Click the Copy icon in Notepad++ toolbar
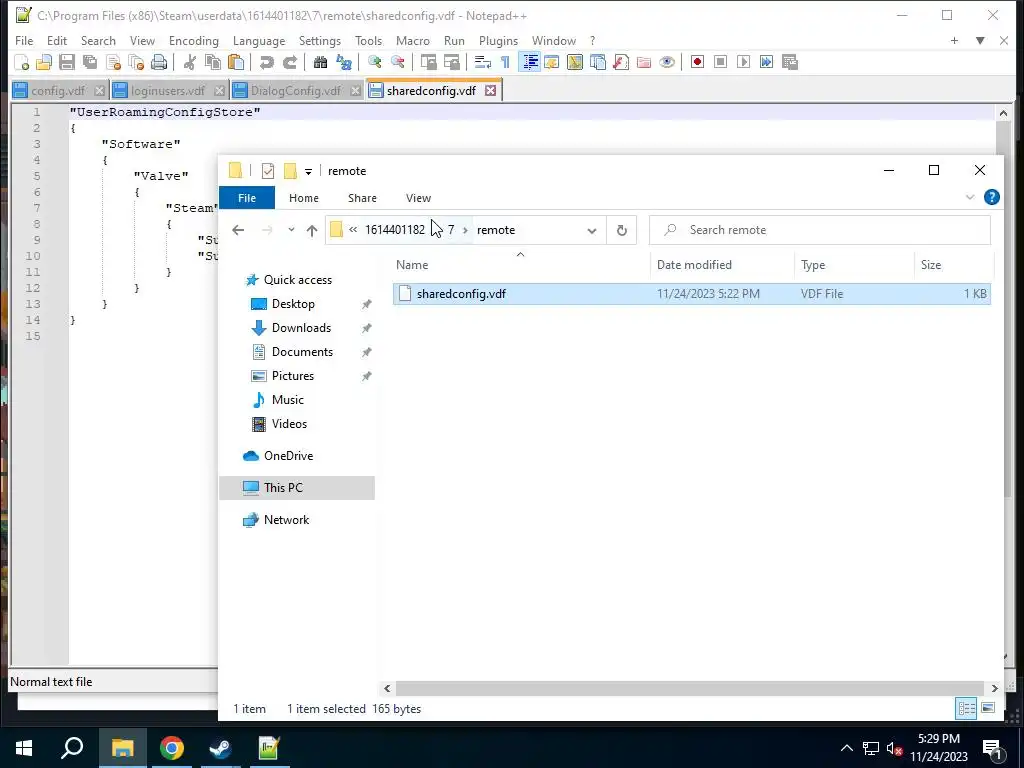The height and width of the screenshot is (768, 1024). coord(212,62)
